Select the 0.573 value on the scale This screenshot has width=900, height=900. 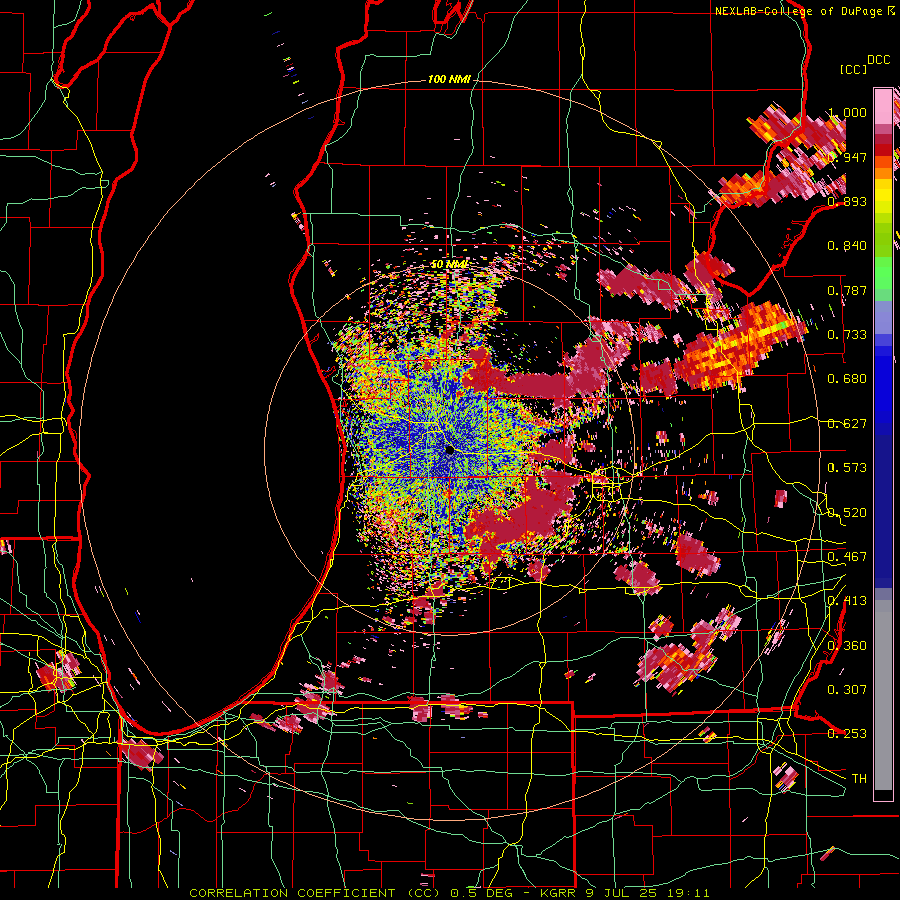[847, 468]
